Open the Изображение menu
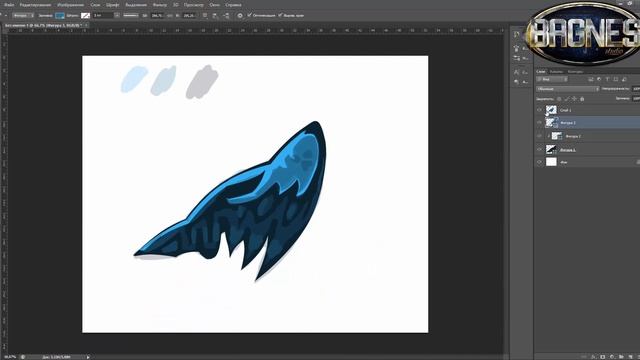The height and width of the screenshot is (360, 640). pyautogui.click(x=71, y=5)
